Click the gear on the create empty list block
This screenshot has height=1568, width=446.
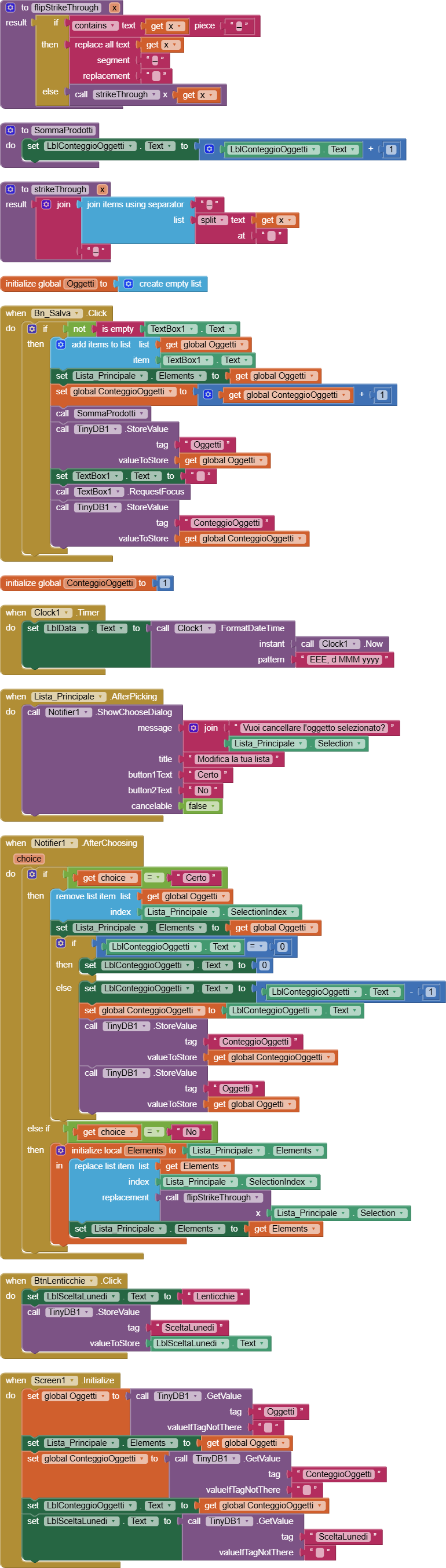(x=129, y=284)
